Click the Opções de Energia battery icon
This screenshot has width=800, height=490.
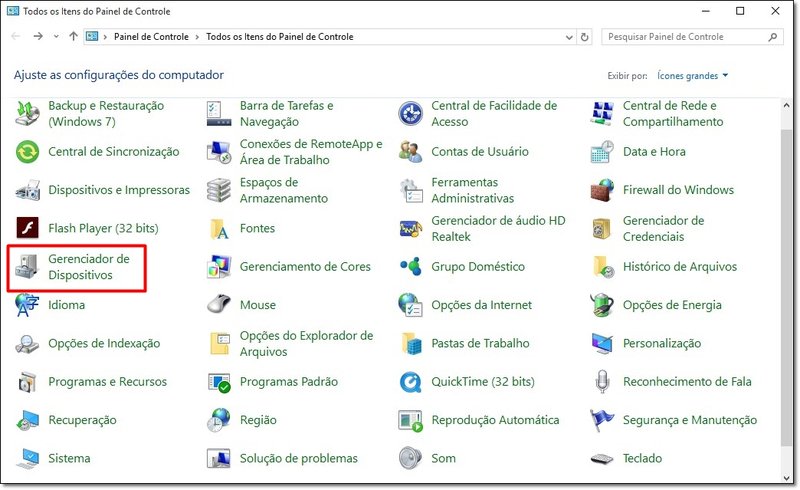pyautogui.click(x=602, y=305)
